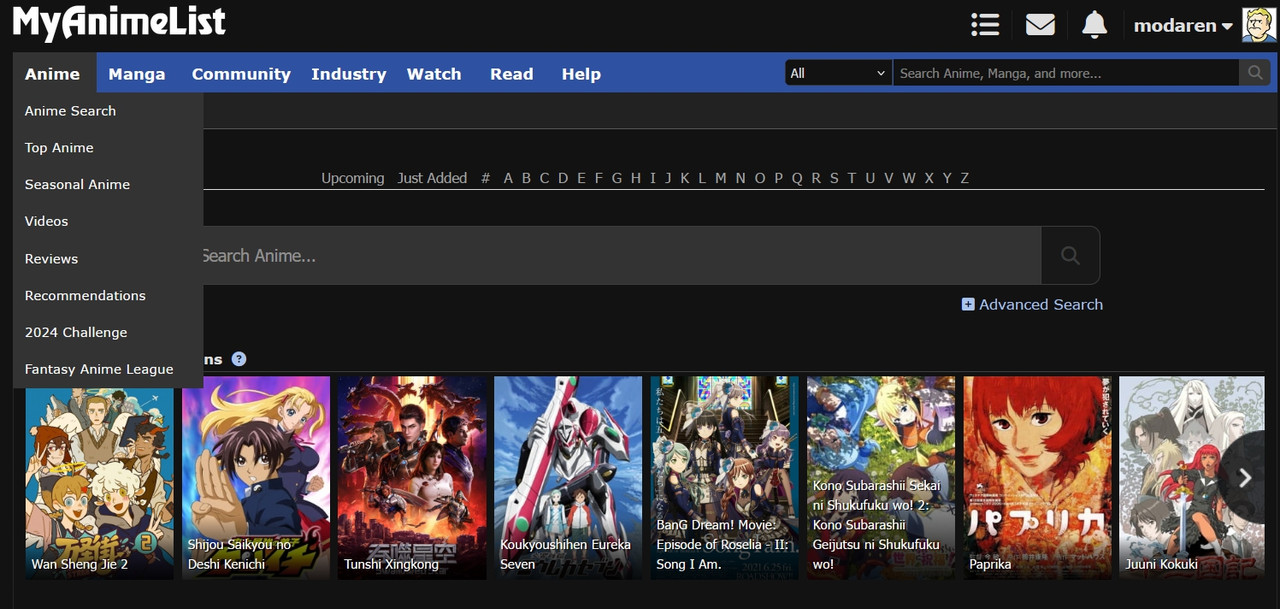Filter anime by letter D
The image size is (1280, 609).
[563, 178]
